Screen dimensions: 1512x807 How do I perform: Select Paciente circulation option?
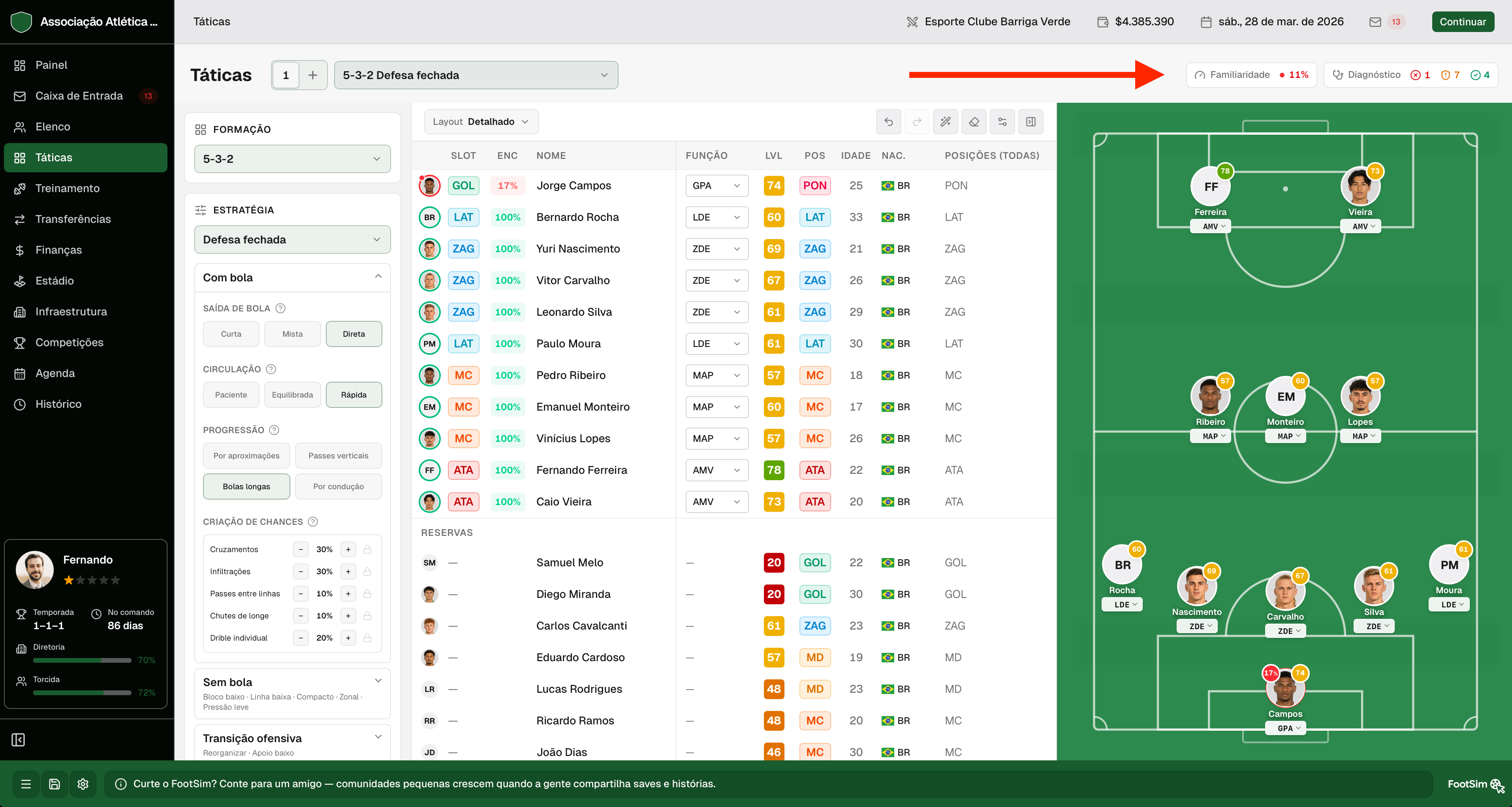click(231, 395)
